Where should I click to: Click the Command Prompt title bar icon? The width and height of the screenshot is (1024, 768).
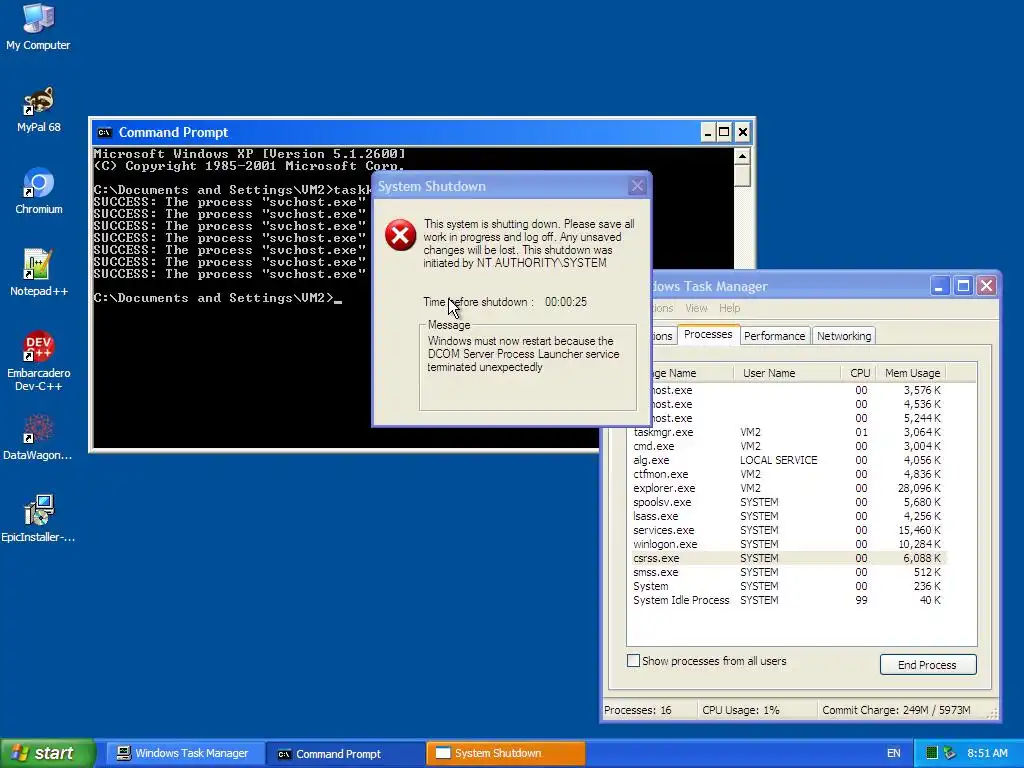pyautogui.click(x=104, y=133)
